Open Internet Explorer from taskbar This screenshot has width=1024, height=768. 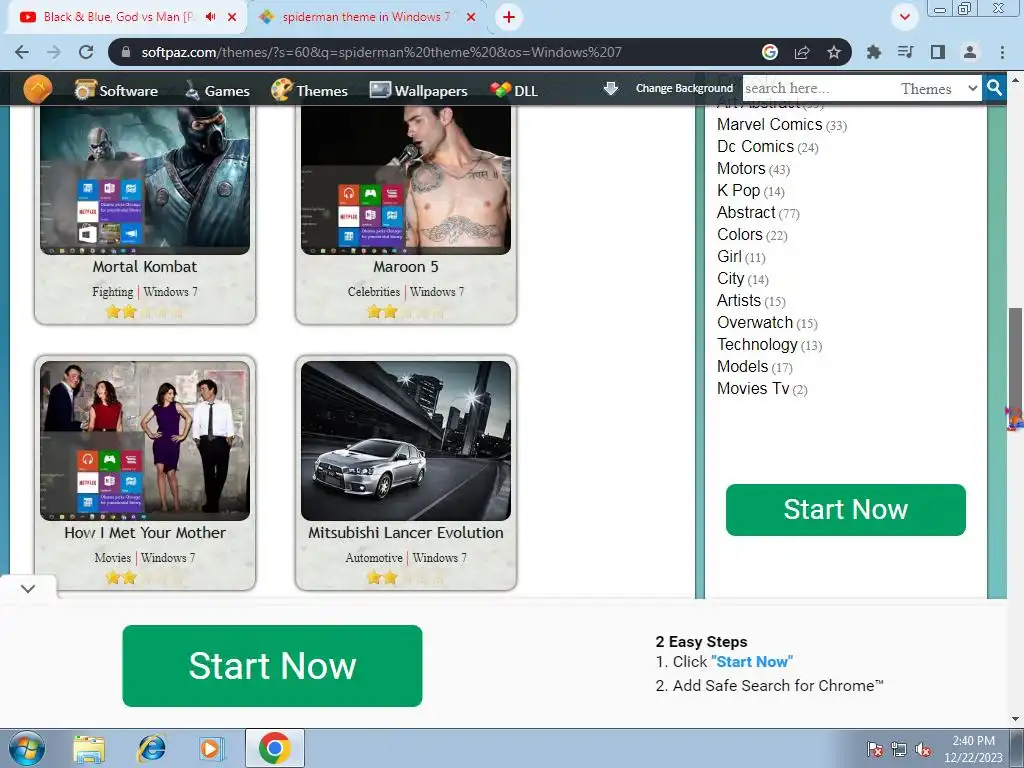click(151, 748)
